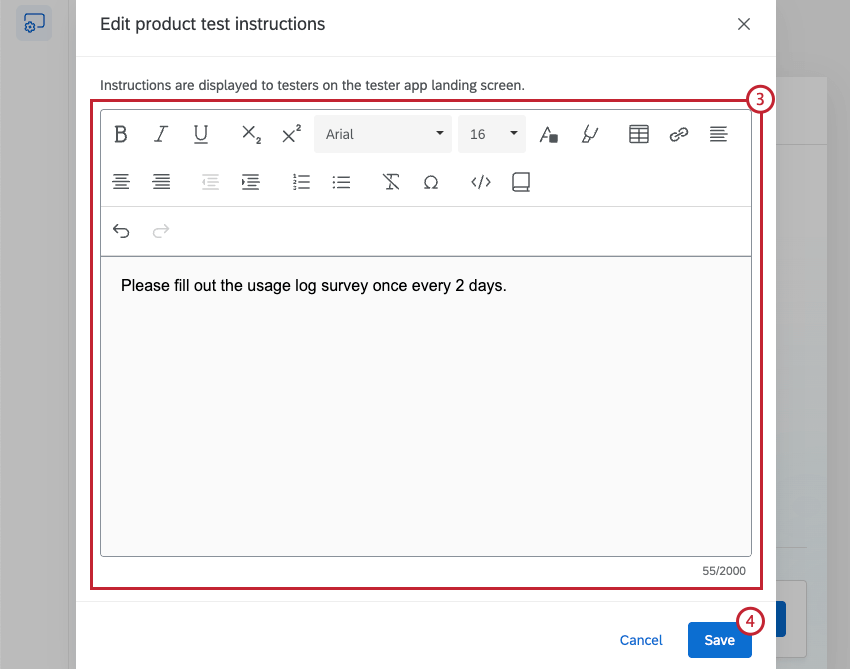The width and height of the screenshot is (850, 669).
Task: Remove formatting from selected text
Action: point(391,182)
